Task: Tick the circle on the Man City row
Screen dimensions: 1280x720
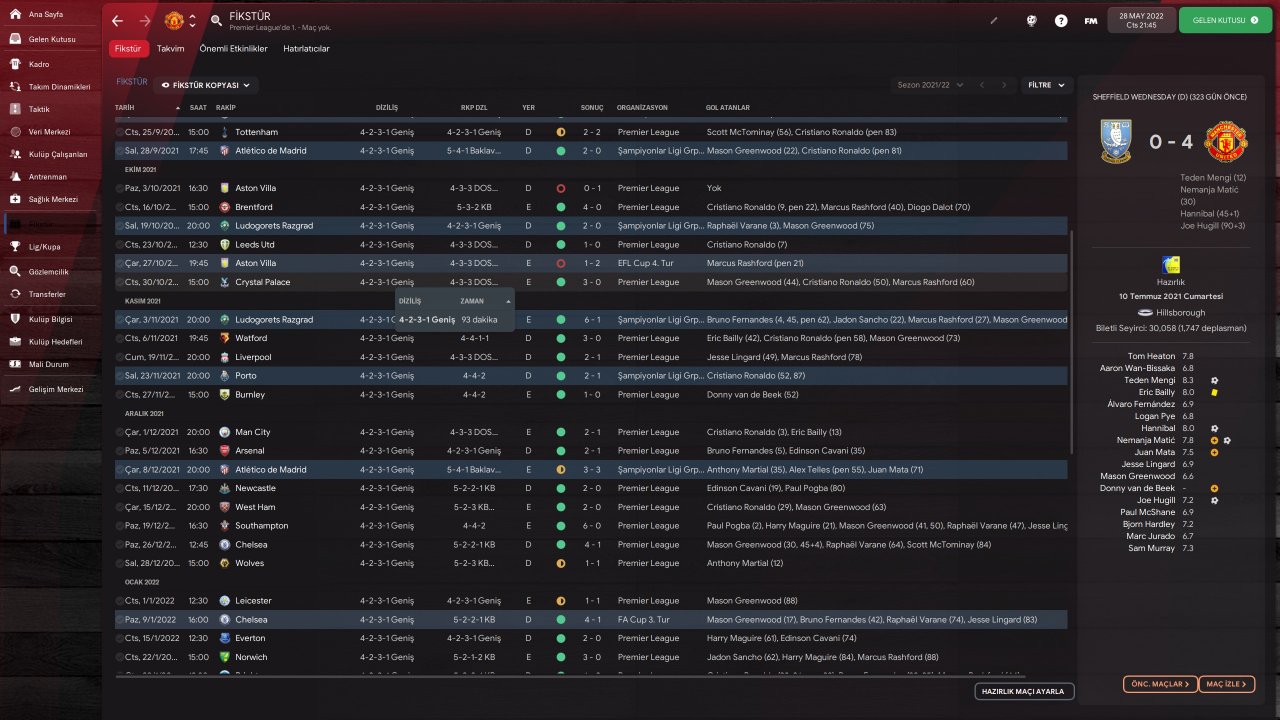Action: click(x=120, y=432)
